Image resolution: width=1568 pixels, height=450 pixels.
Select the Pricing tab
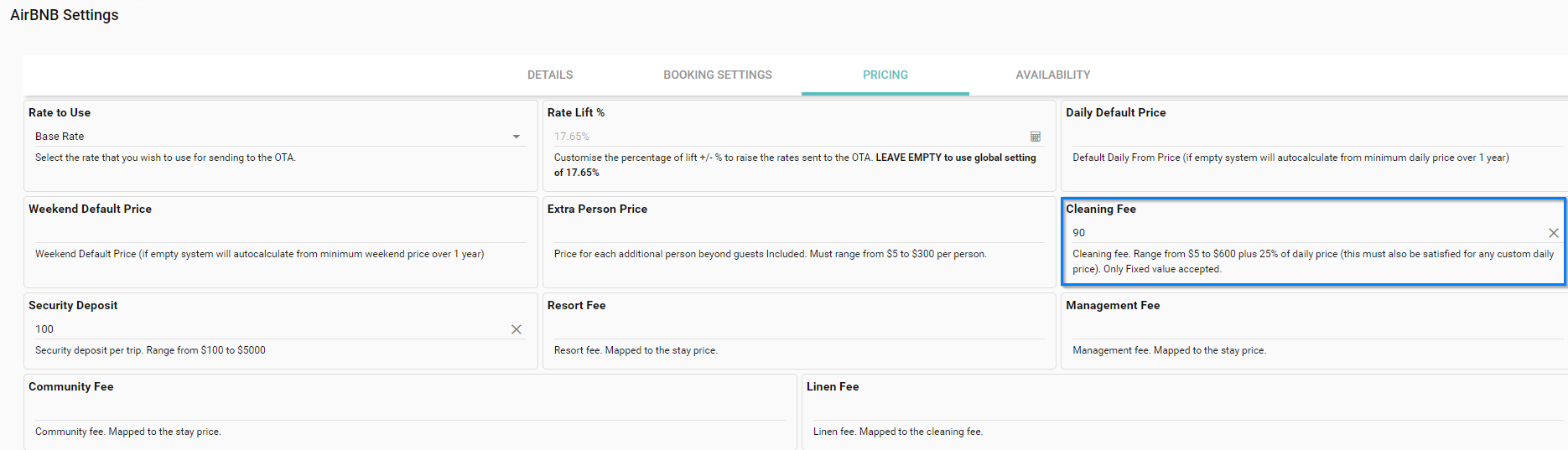tap(885, 75)
